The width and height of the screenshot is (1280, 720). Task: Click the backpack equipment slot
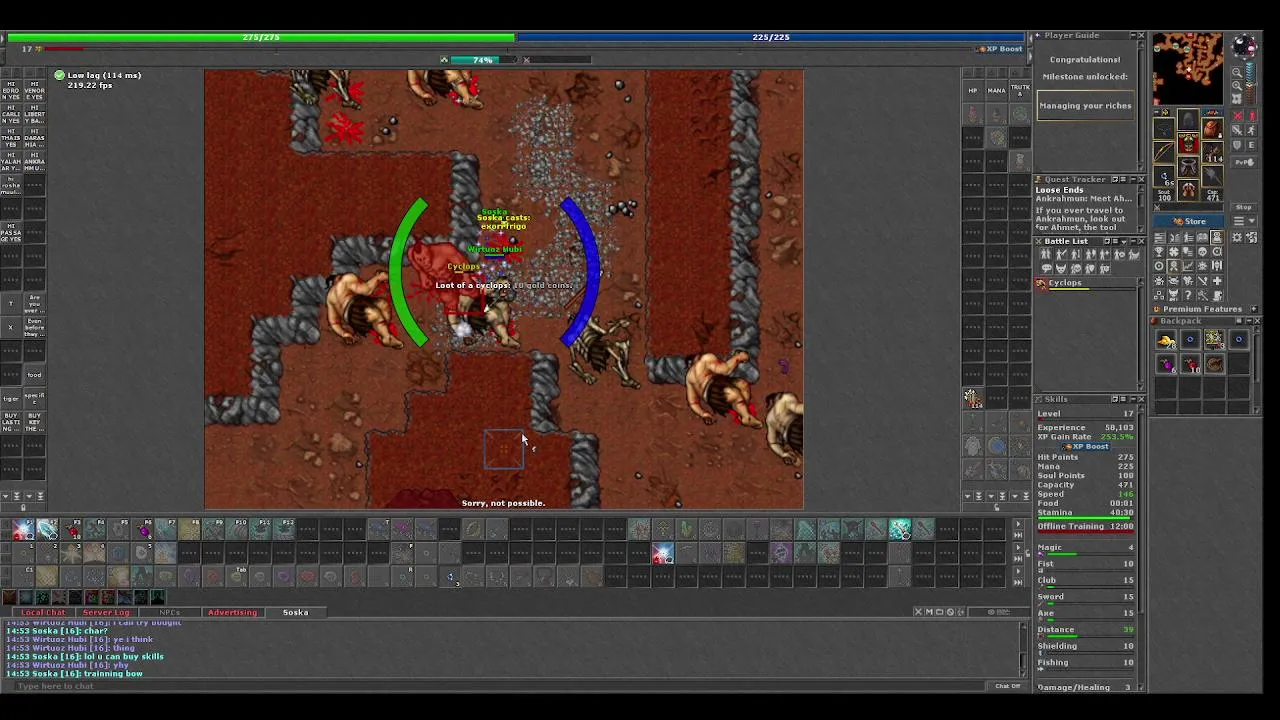[1212, 127]
